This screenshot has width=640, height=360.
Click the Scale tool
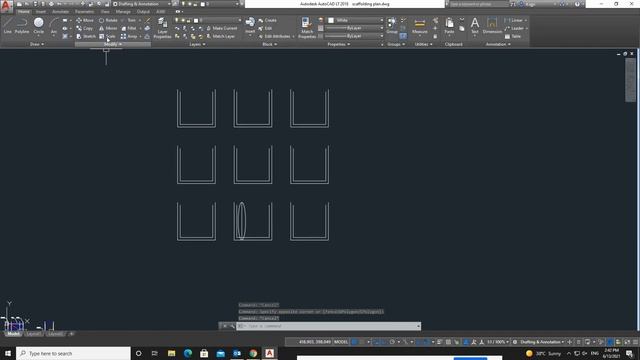pyautogui.click(x=108, y=36)
